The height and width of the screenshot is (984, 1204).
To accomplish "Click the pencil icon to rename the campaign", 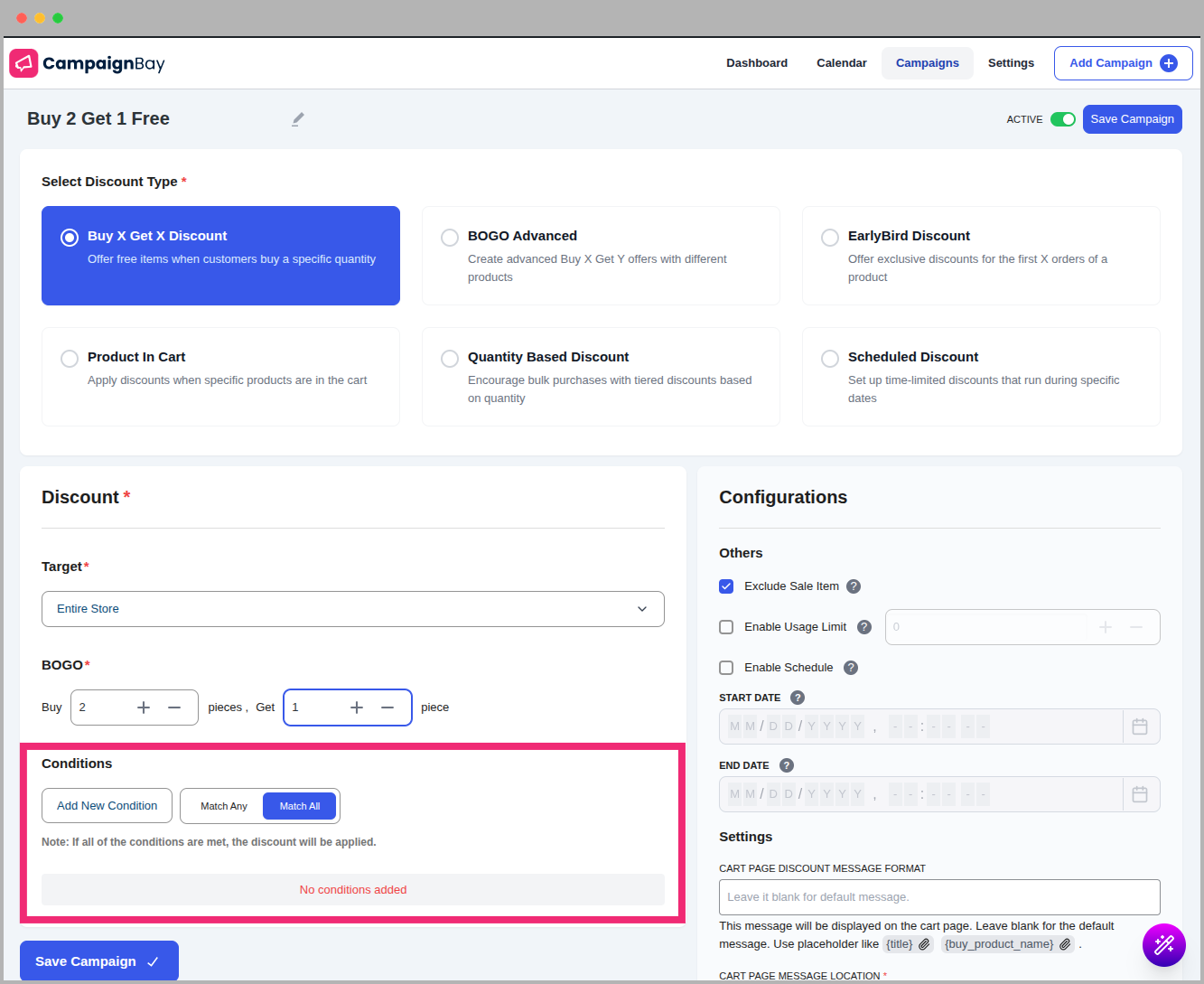I will click(x=298, y=118).
